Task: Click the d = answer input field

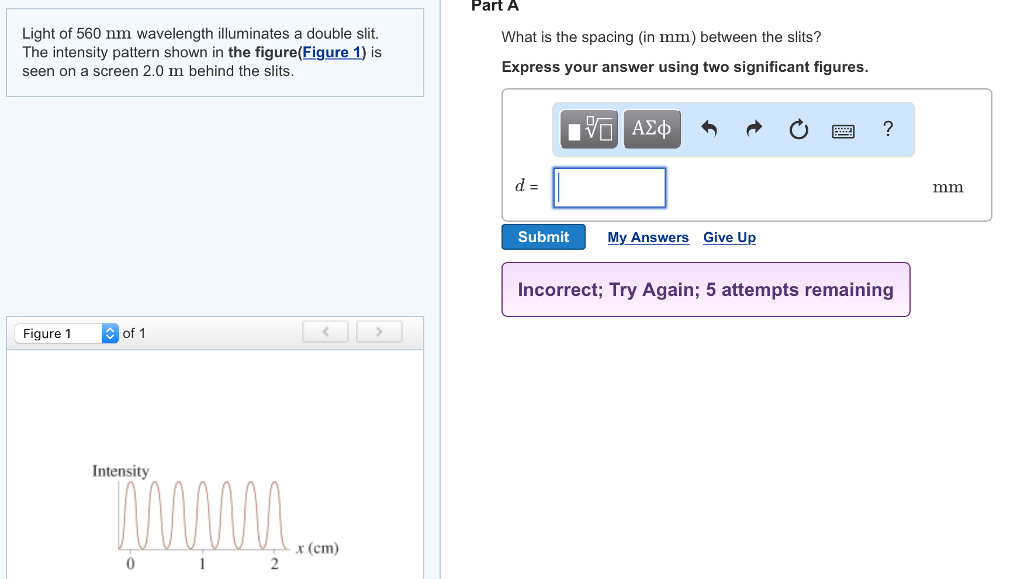Action: pyautogui.click(x=610, y=187)
